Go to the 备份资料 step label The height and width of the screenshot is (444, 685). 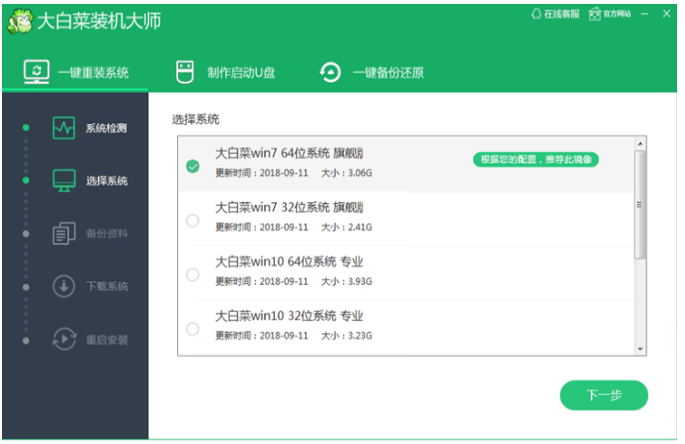click(107, 234)
